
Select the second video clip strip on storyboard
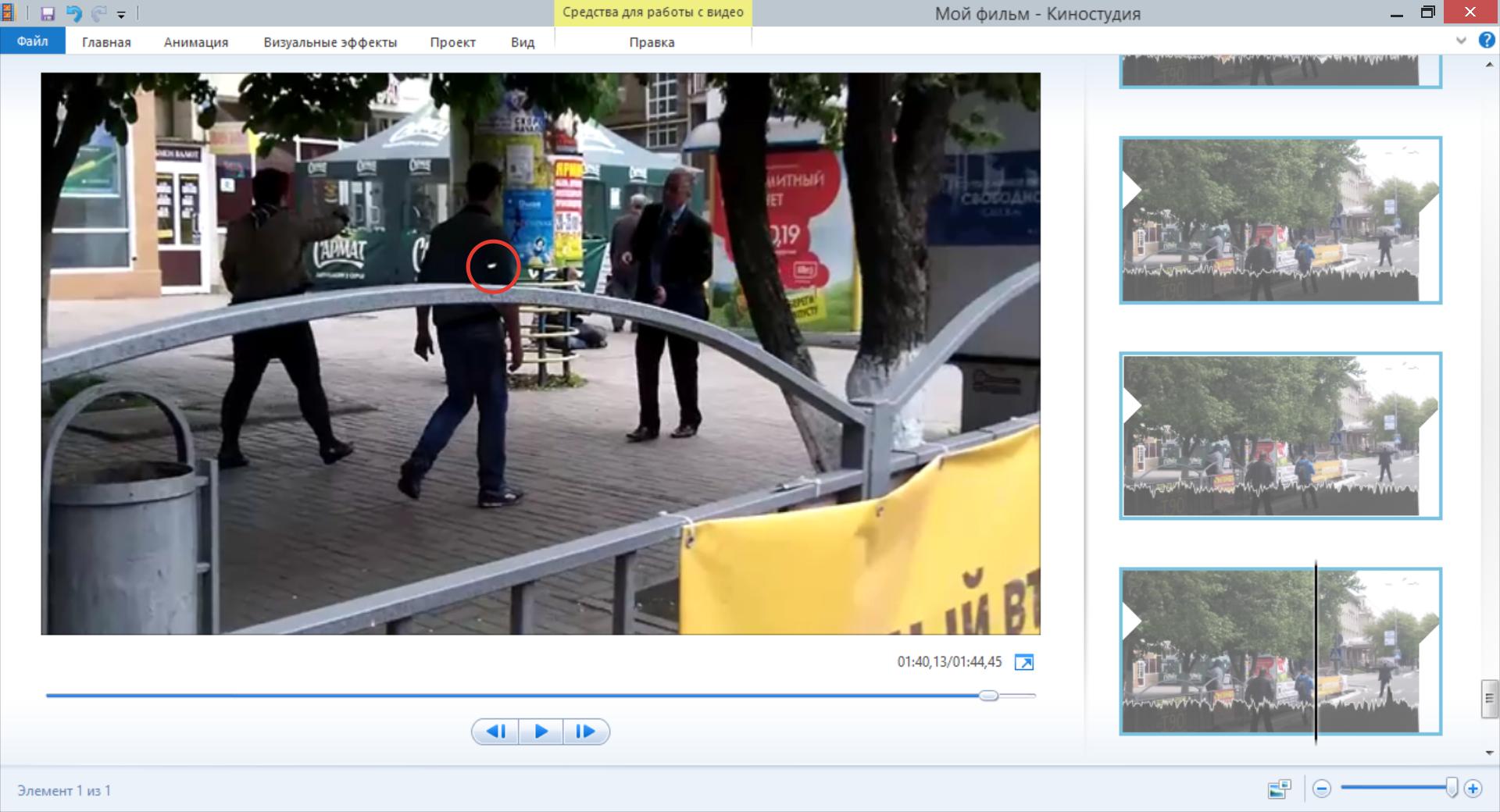[1280, 220]
